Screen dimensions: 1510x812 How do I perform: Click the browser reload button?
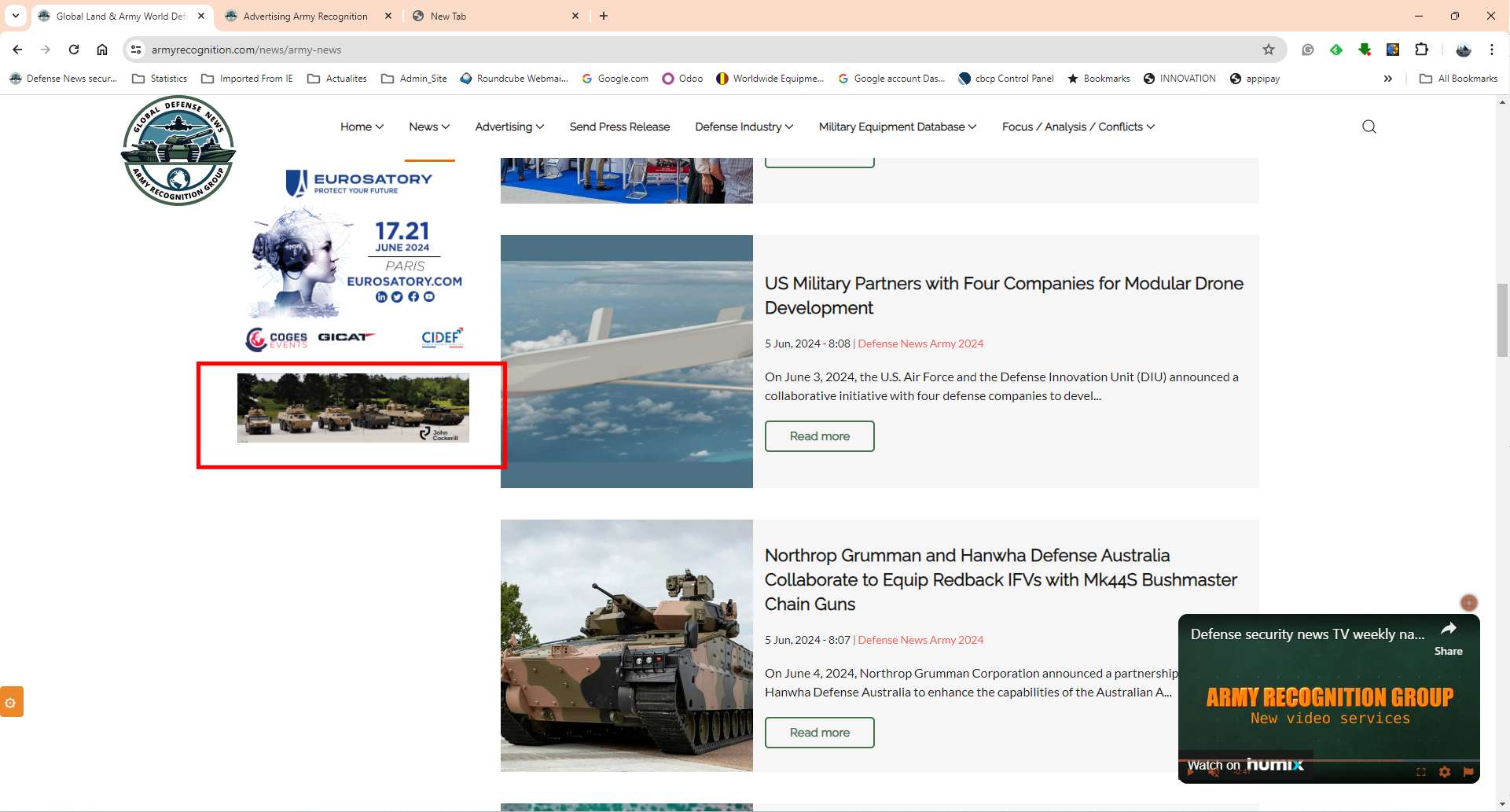[74, 50]
